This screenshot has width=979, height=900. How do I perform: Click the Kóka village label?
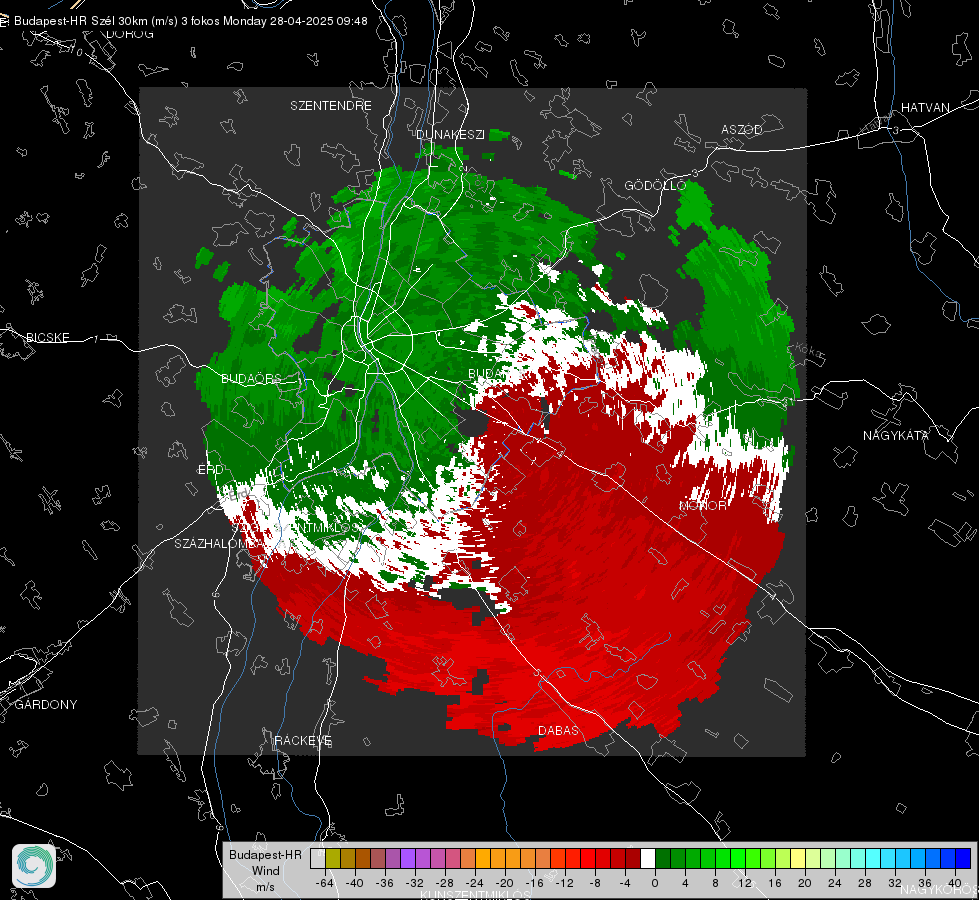tap(809, 350)
